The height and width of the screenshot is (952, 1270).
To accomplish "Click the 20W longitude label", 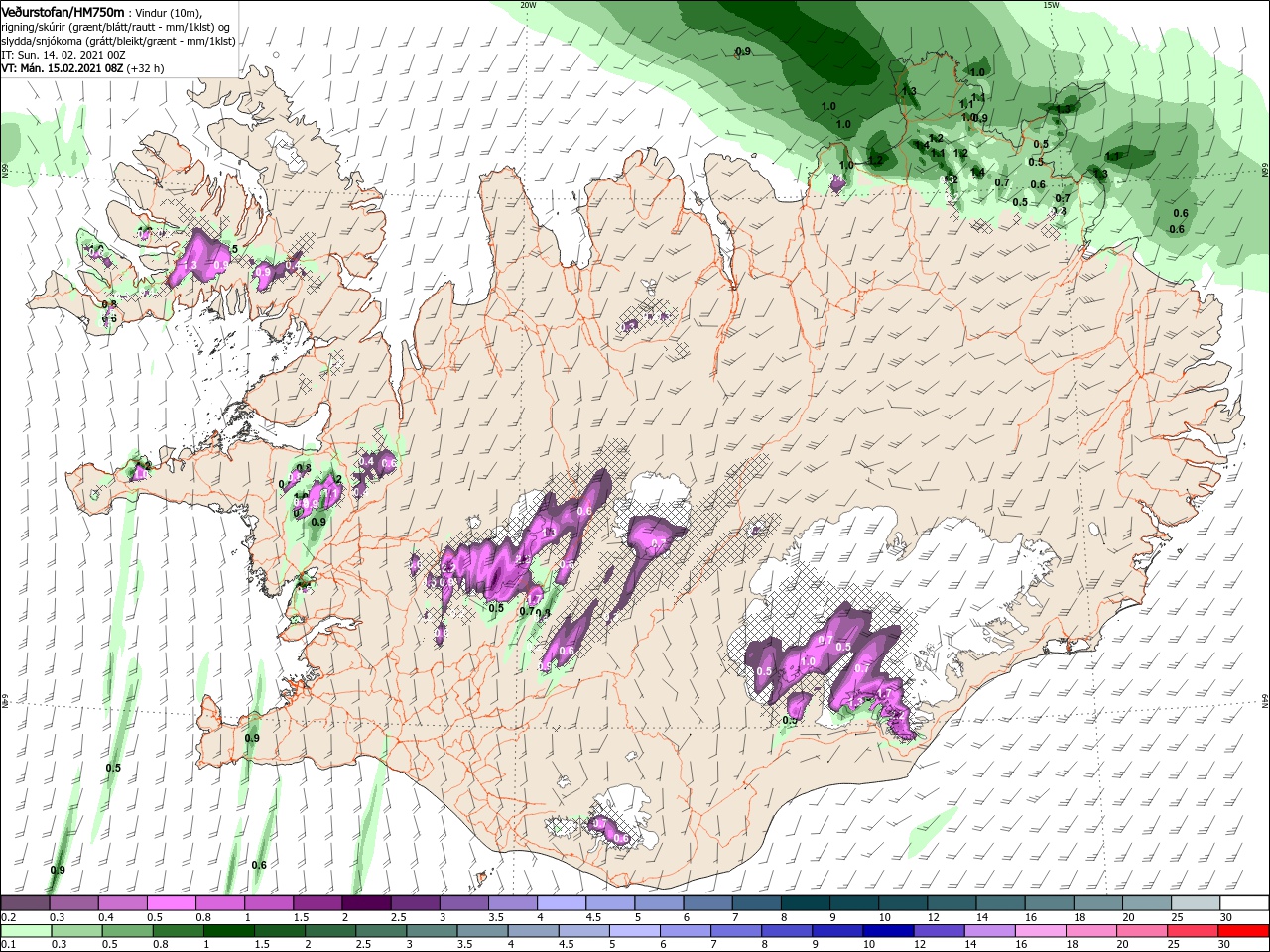I will click(x=529, y=5).
